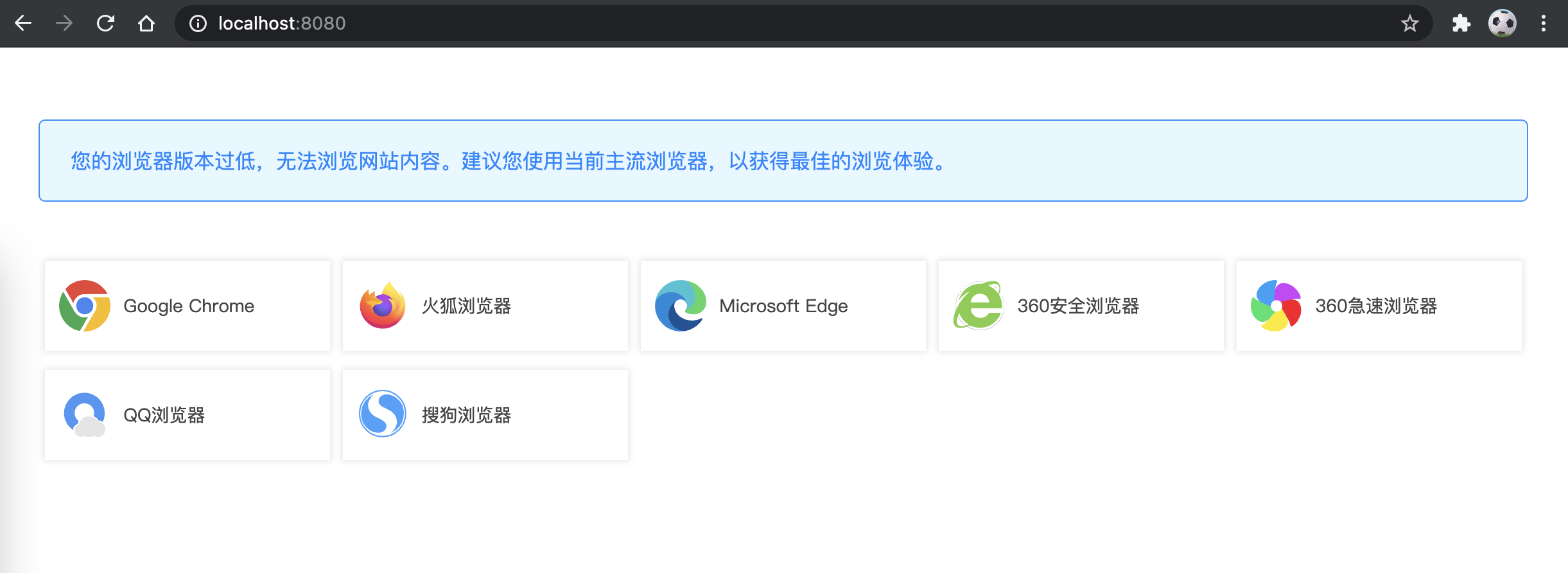1568x573 pixels.
Task: Go to the home page icon
Action: click(146, 24)
